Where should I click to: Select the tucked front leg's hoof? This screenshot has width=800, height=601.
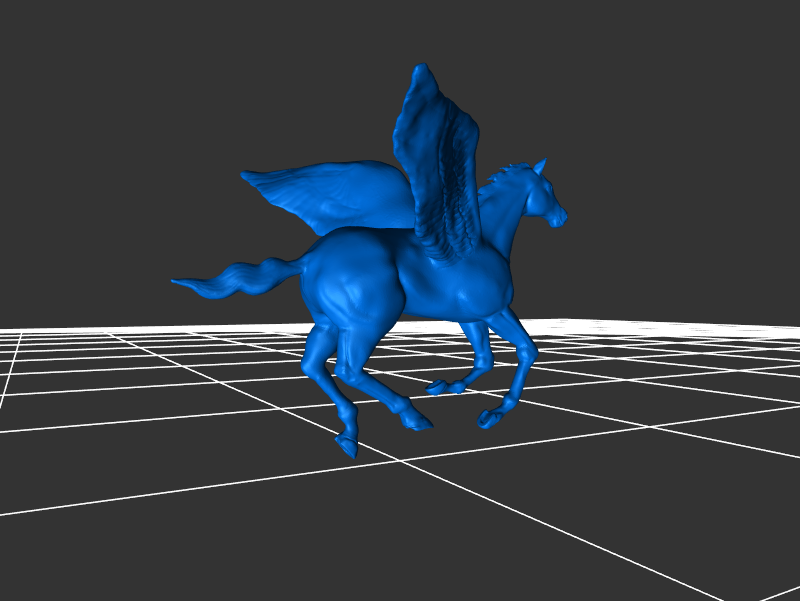[438, 388]
